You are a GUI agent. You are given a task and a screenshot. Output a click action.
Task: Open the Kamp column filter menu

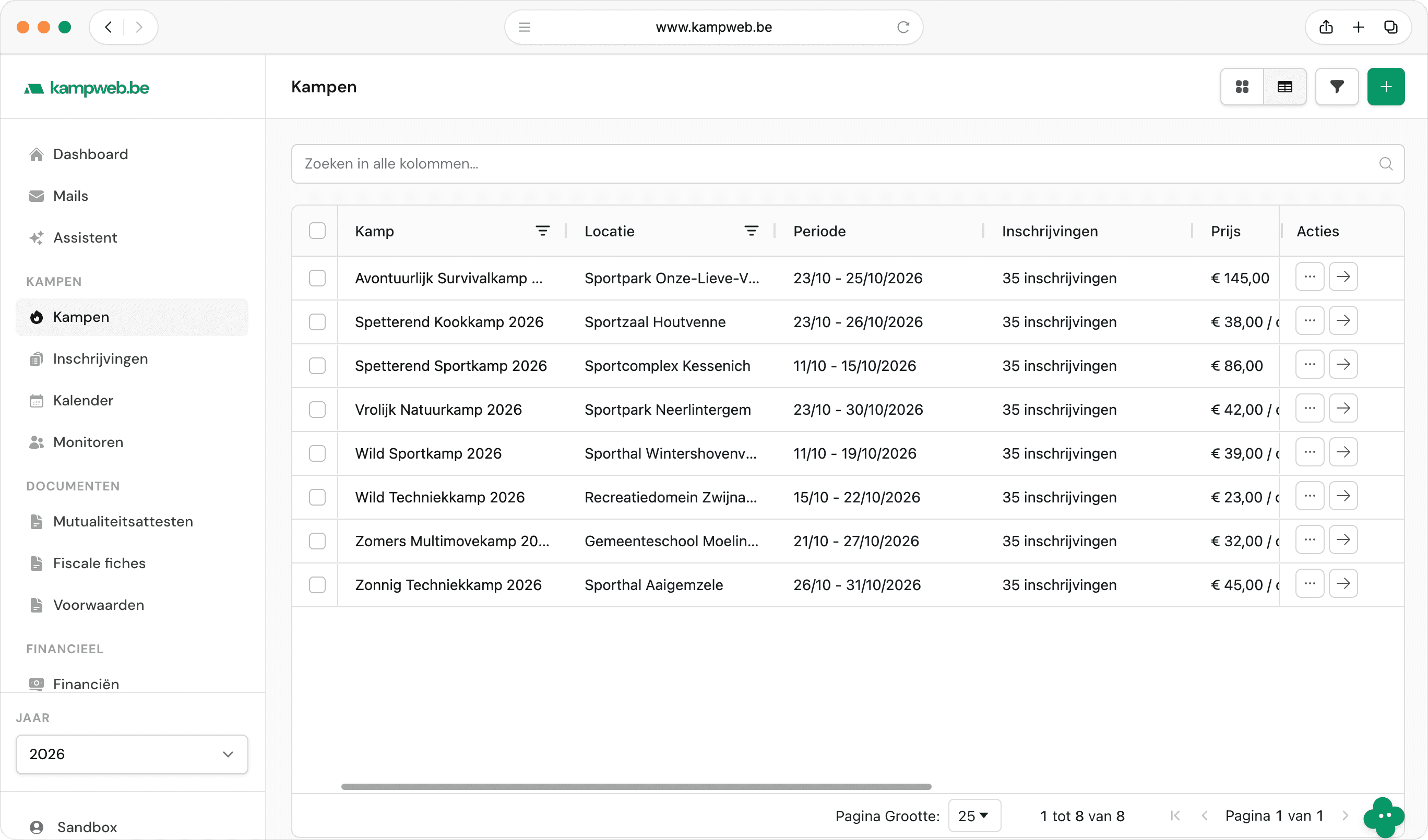[x=542, y=231]
